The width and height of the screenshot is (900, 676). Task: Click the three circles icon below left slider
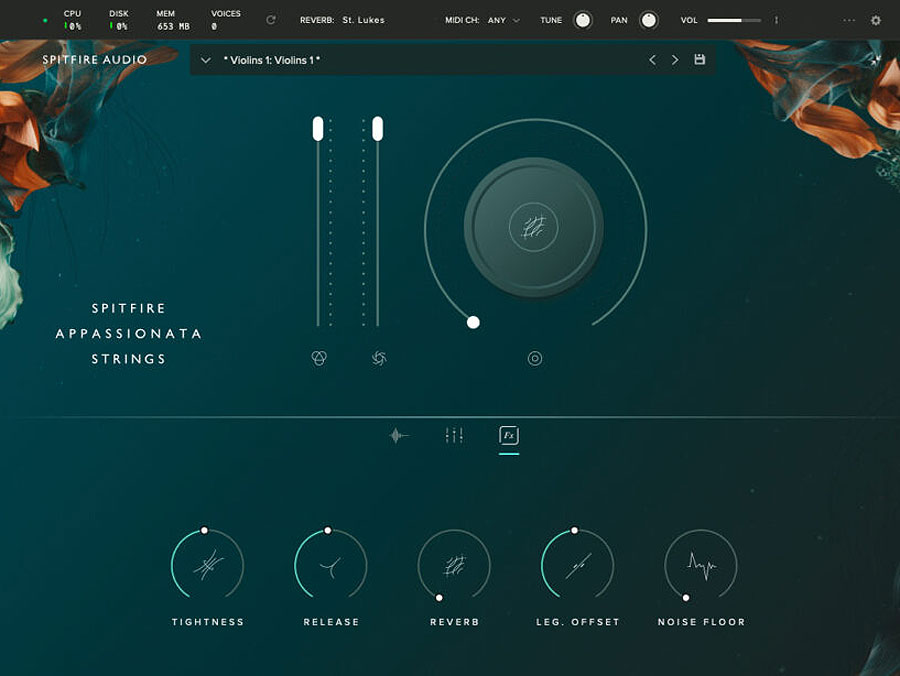point(319,358)
